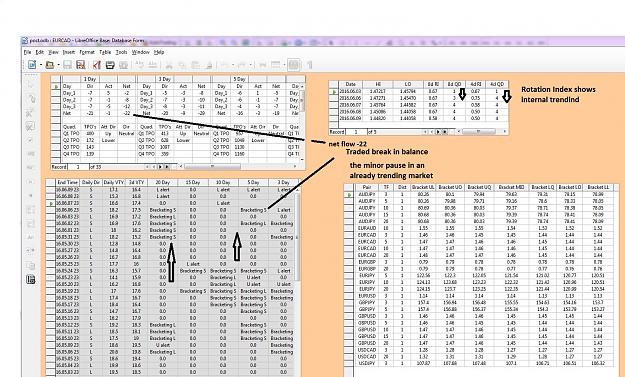Click the Print toolbar icon
625x377 pixels.
click(x=110, y=65)
